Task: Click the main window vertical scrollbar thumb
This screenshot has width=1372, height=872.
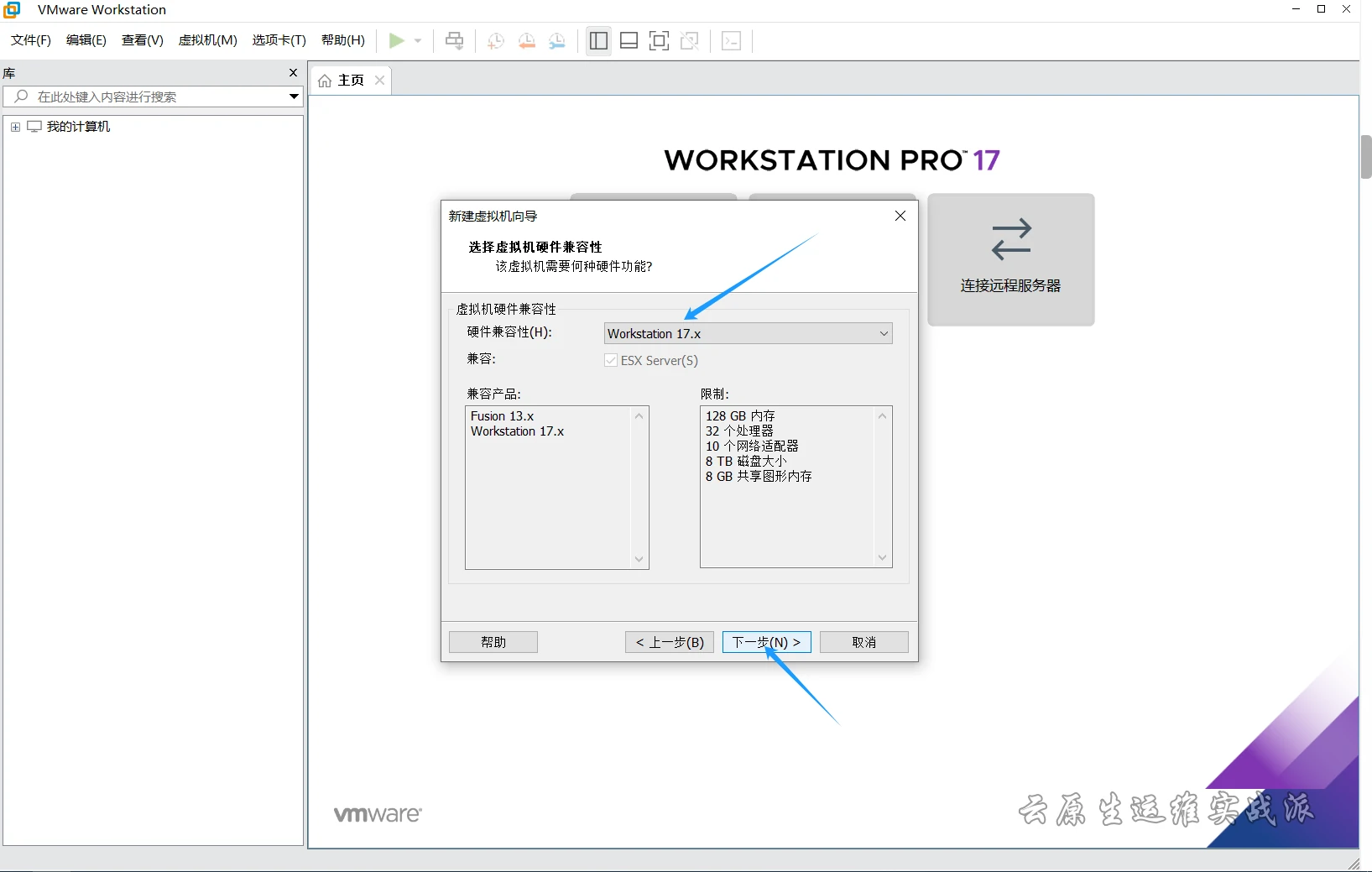Action: click(x=1366, y=157)
